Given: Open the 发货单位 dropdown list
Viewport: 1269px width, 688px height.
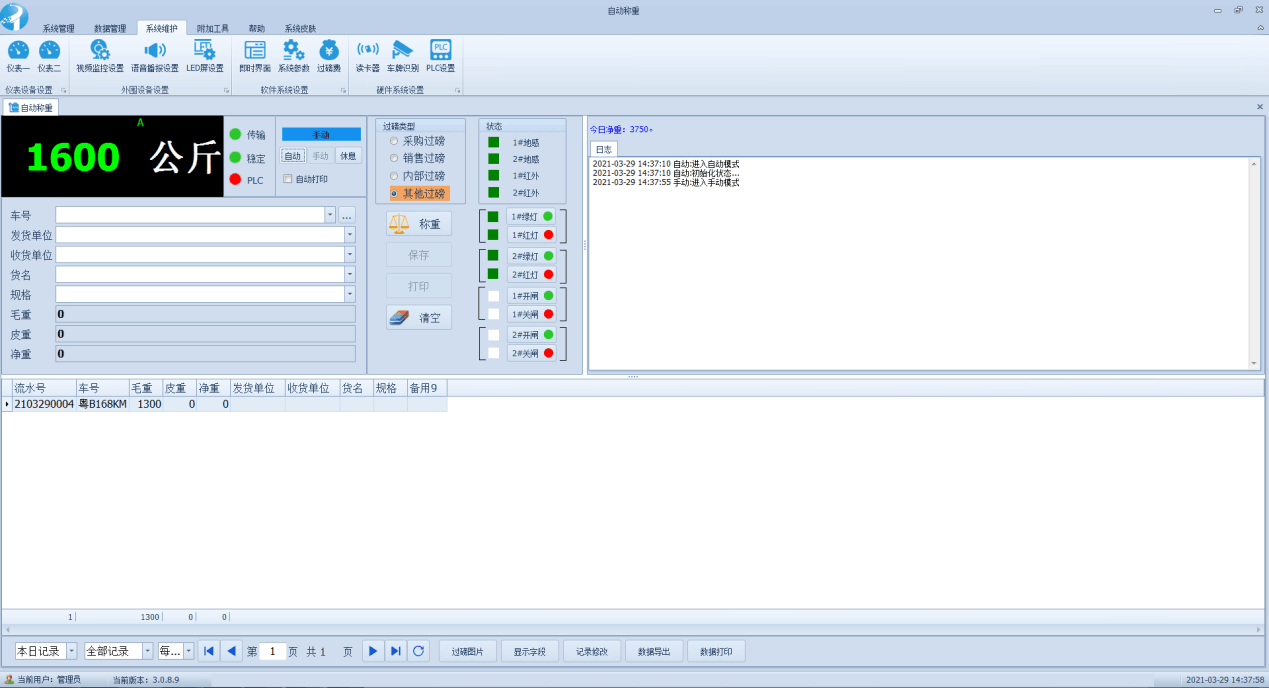Looking at the screenshot, I should coord(349,235).
